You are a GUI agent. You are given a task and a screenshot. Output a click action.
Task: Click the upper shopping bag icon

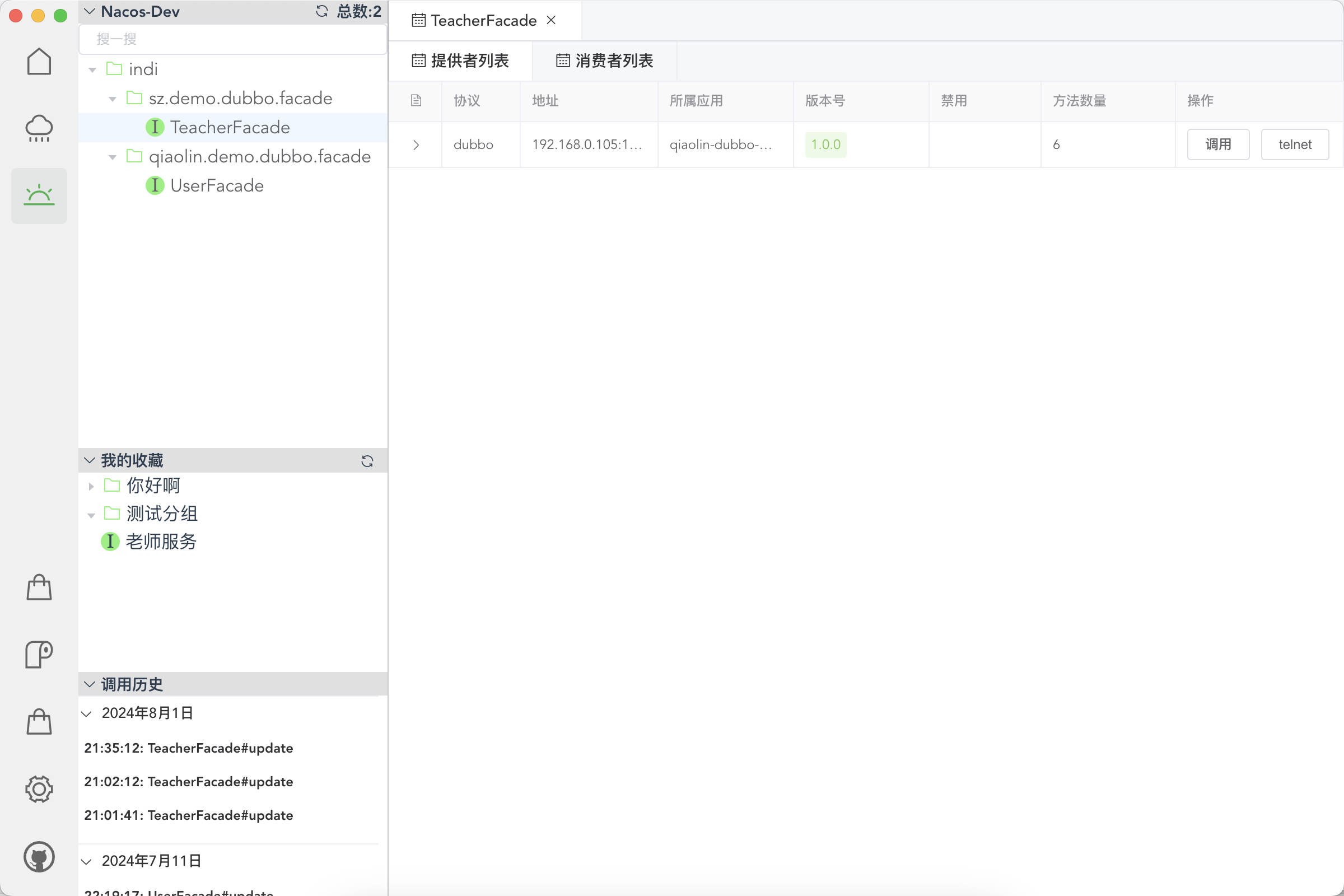tap(39, 587)
